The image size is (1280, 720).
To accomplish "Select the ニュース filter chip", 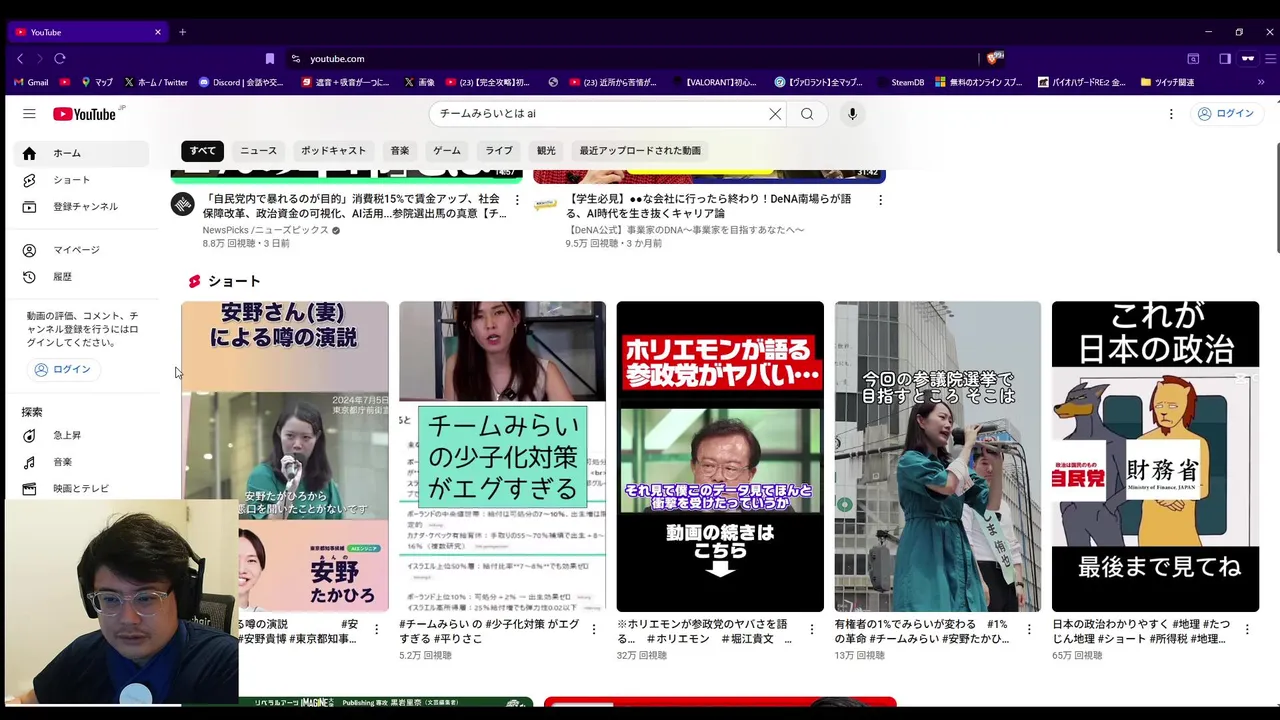I will (258, 150).
